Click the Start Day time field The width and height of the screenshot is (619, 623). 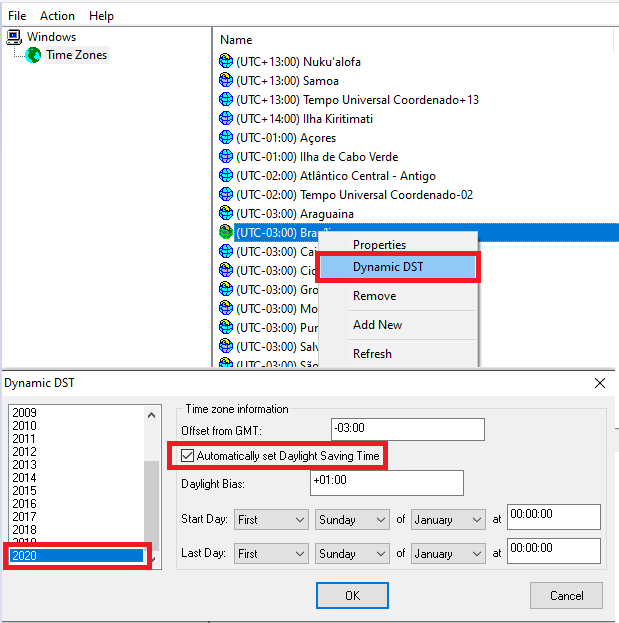click(x=554, y=517)
